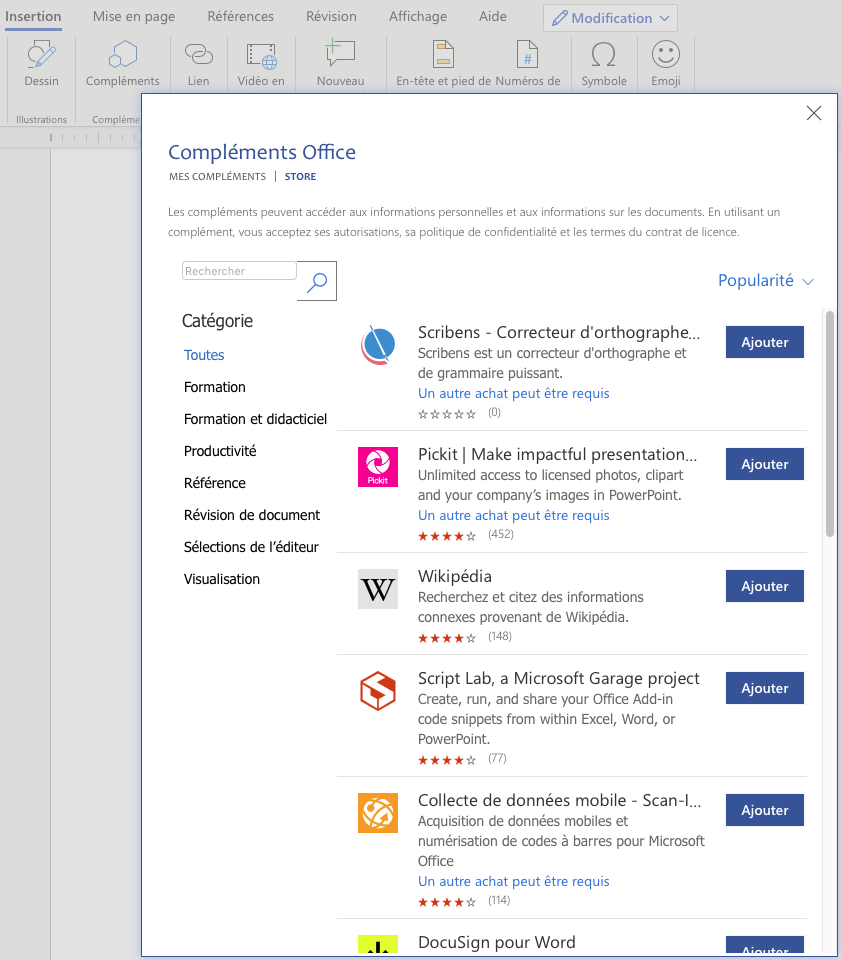Open the Modification mode dropdown
Viewport: 841px width, 960px height.
pos(610,18)
